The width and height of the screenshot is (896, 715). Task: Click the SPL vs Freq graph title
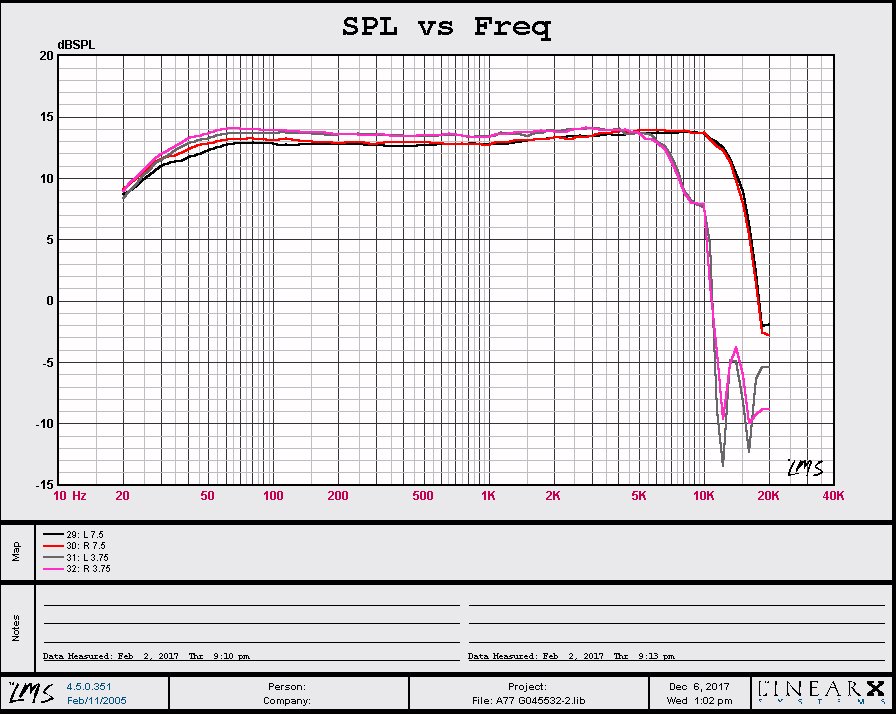tap(446, 27)
